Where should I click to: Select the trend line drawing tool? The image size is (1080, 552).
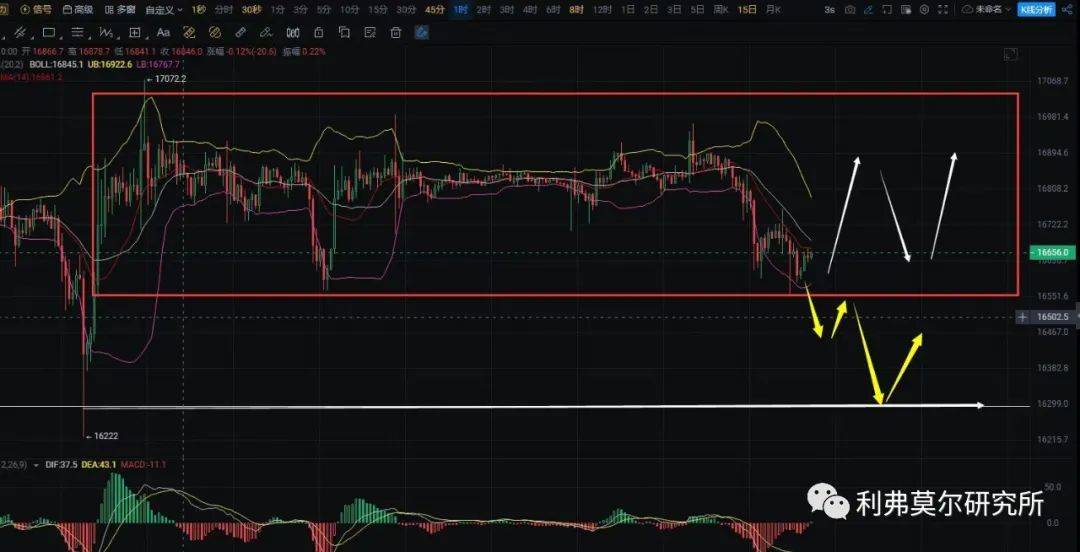pyautogui.click(x=20, y=32)
